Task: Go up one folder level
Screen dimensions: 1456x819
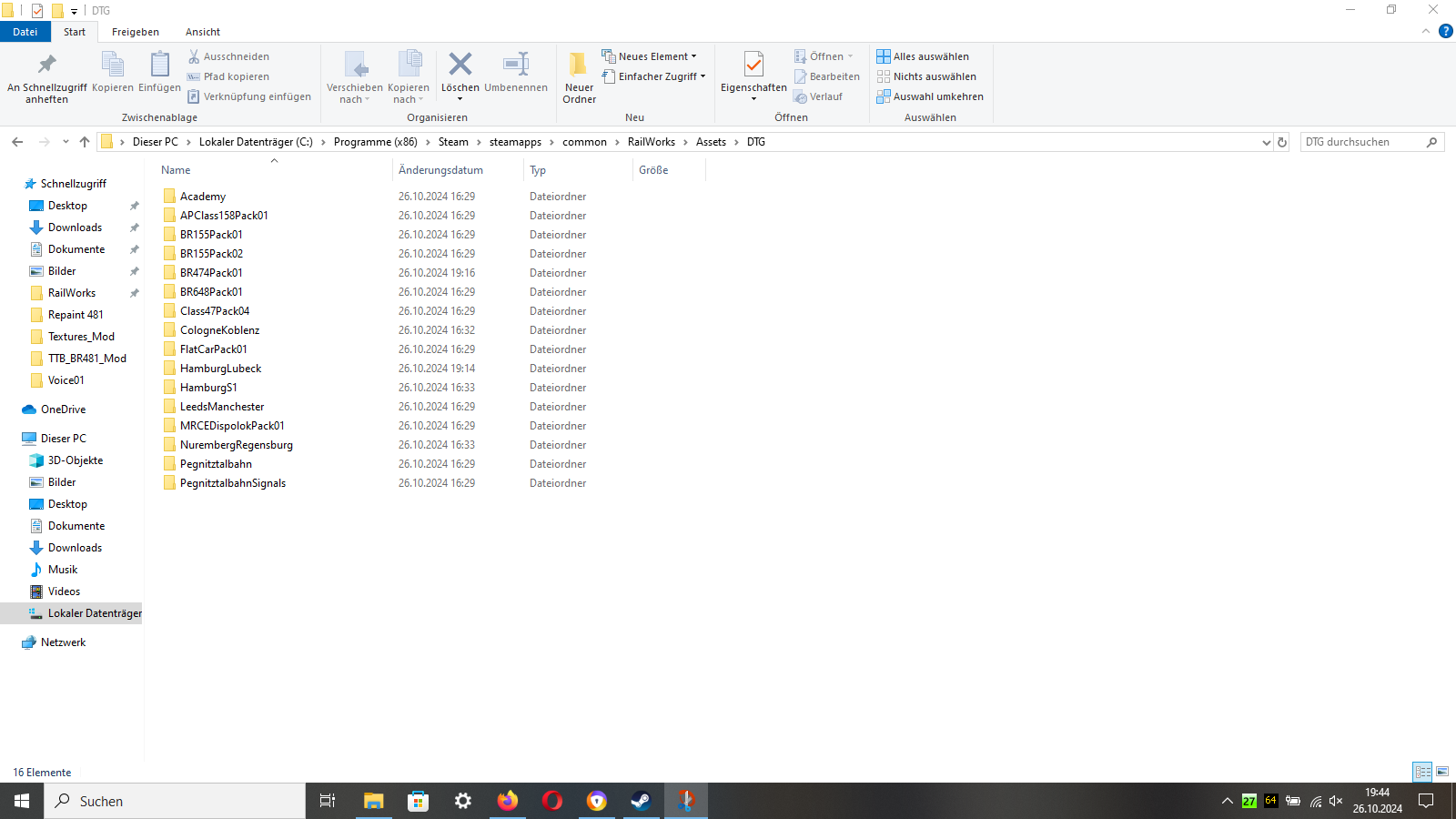Action: 85,142
